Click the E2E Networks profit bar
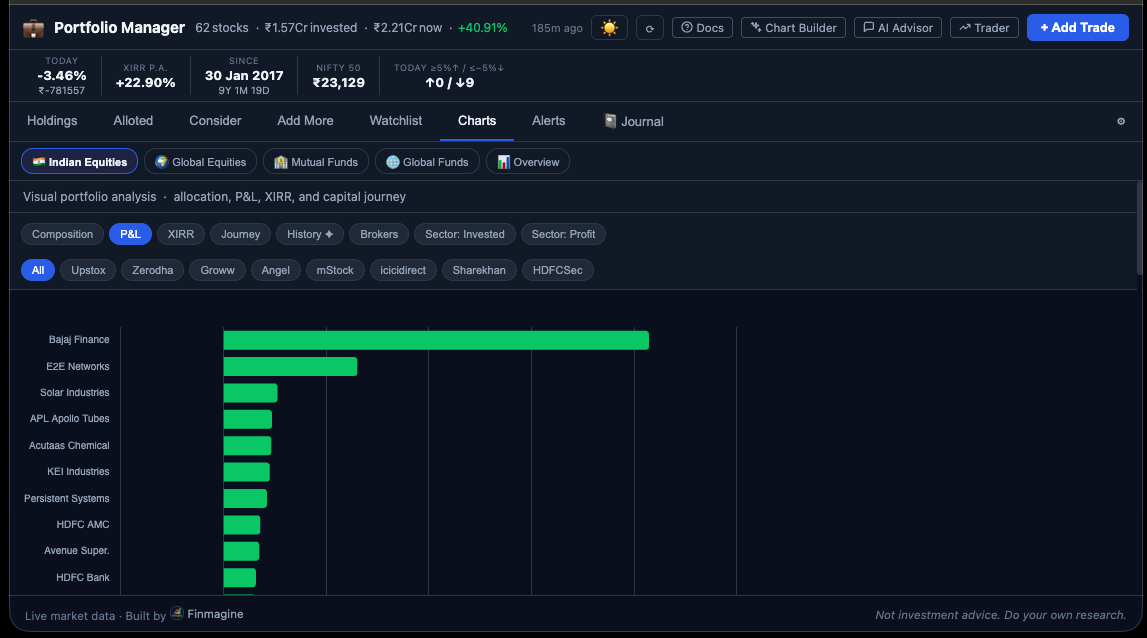The image size is (1147, 638). [x=290, y=367]
